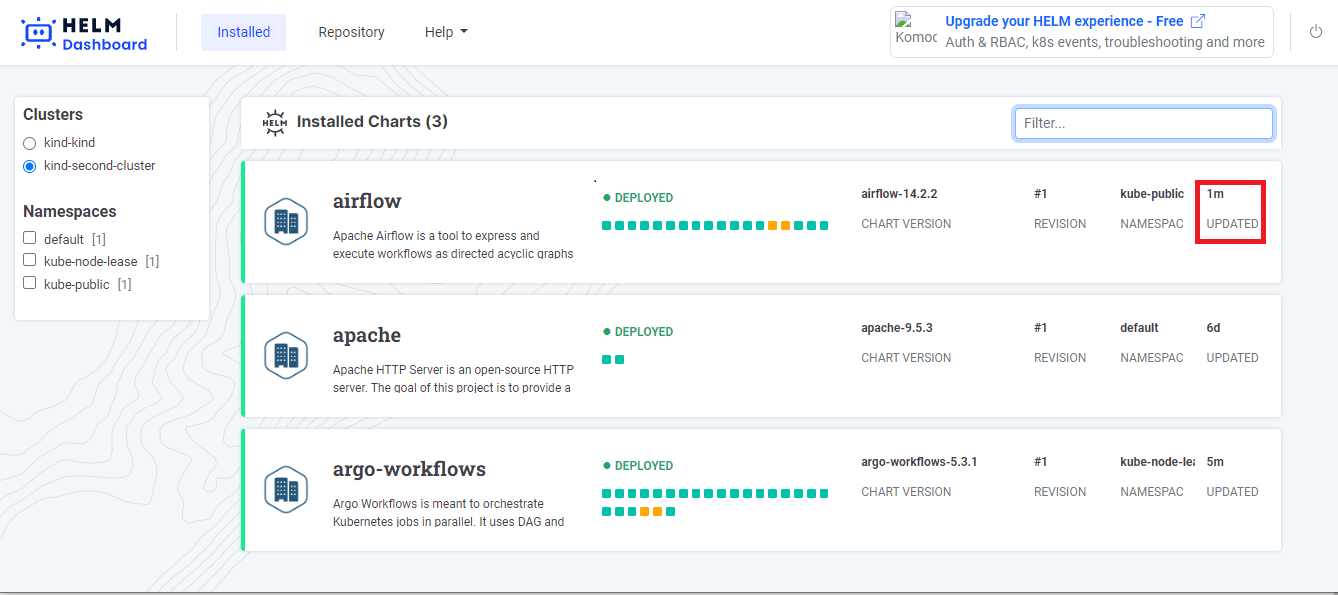Check the default namespace checkbox
The height and width of the screenshot is (595, 1338).
click(30, 239)
